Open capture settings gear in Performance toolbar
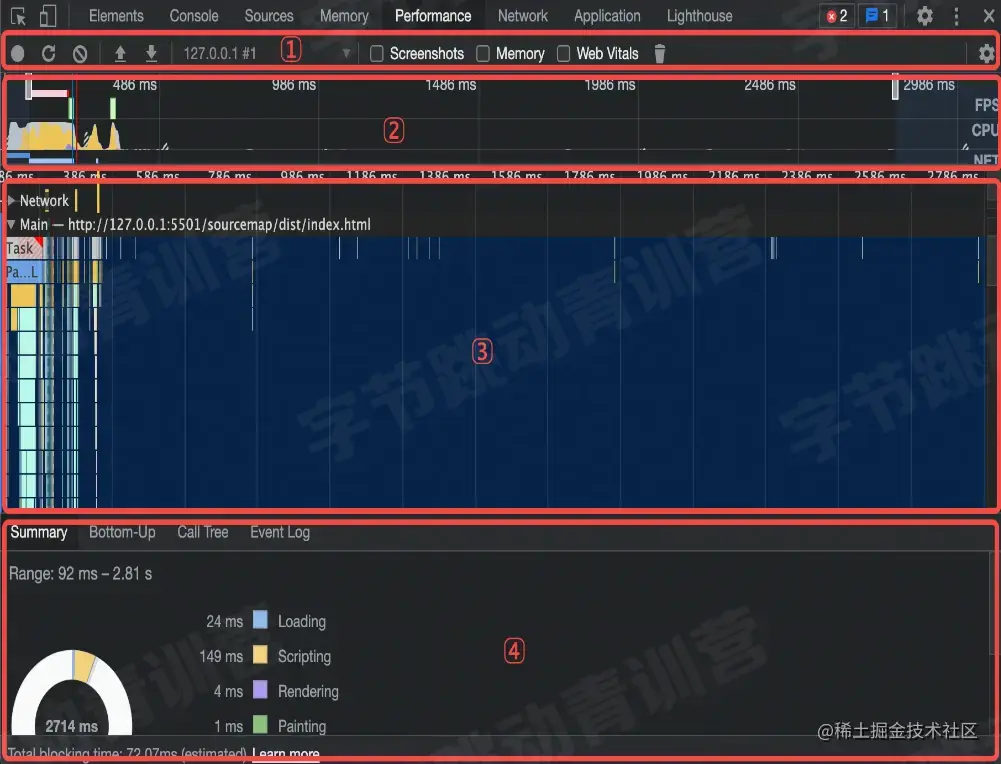Screen dimensions: 1001x764 point(986,54)
